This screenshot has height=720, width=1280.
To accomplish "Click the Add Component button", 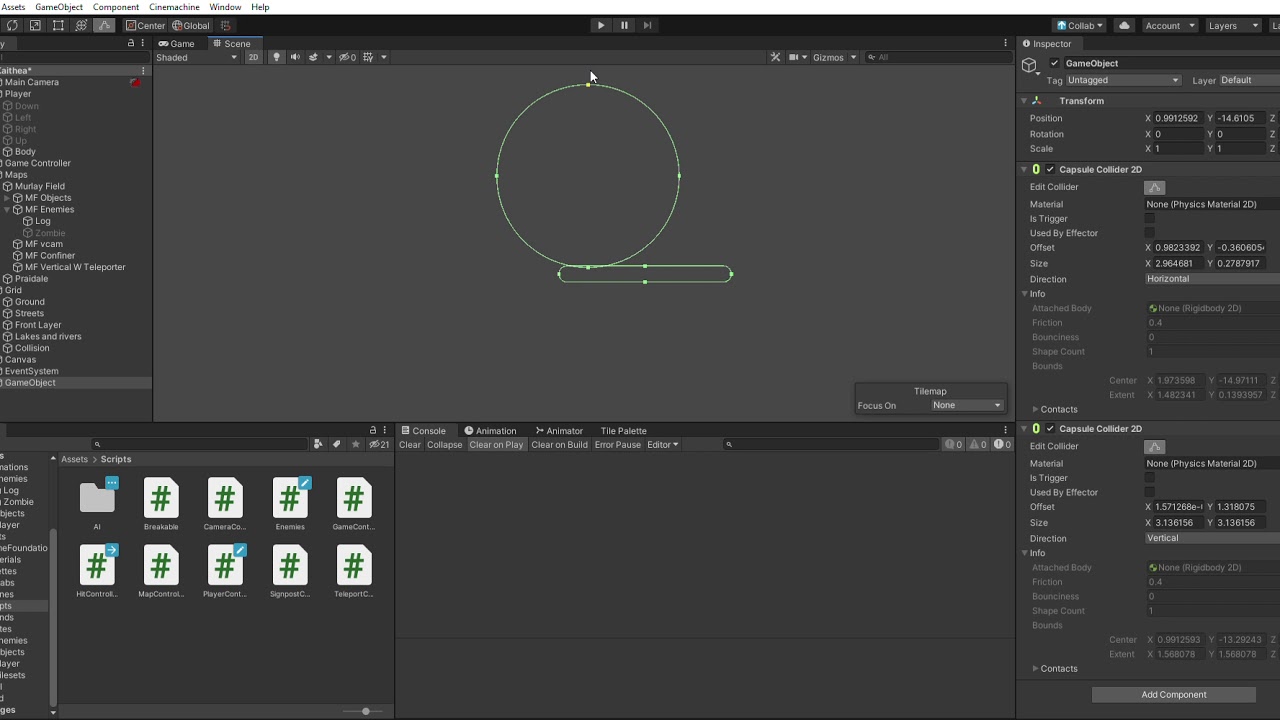I will click(1173, 694).
